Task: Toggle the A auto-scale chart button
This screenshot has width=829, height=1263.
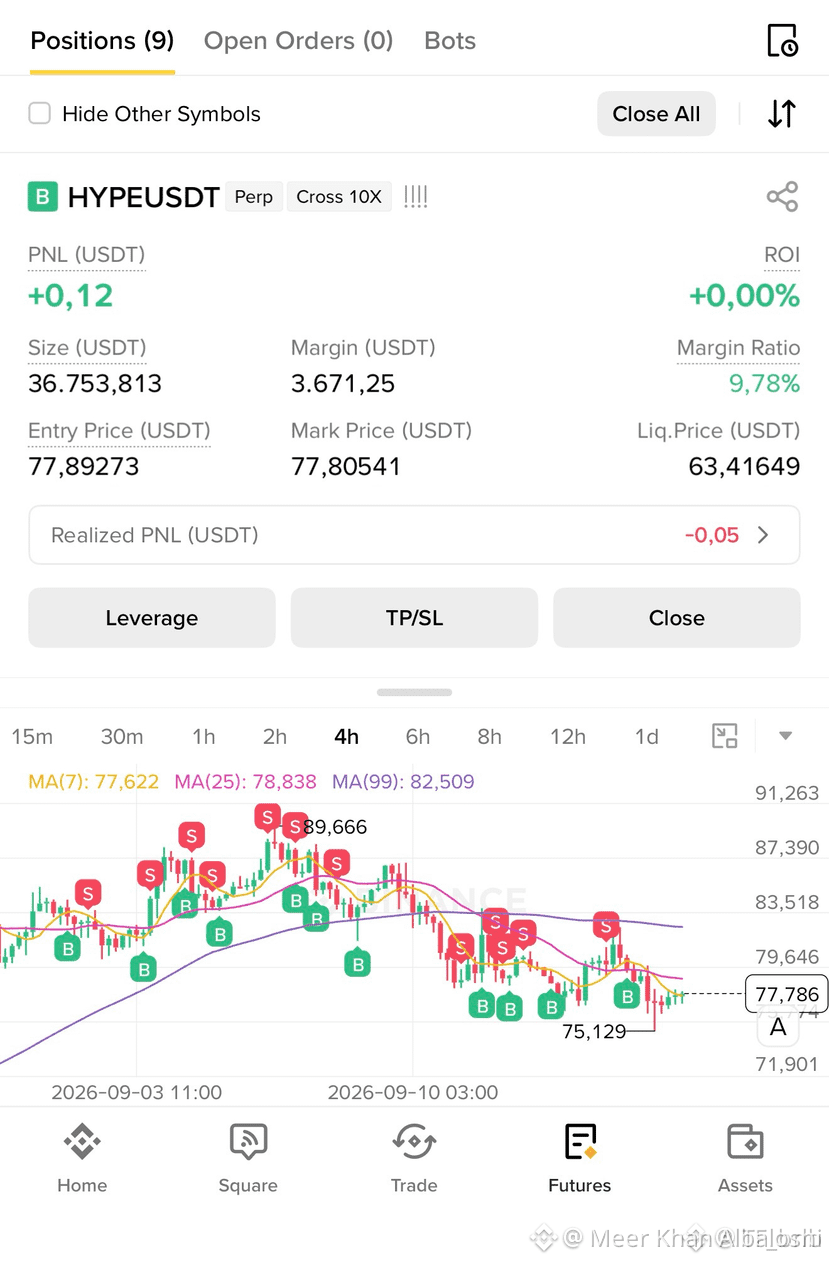Action: [778, 1027]
